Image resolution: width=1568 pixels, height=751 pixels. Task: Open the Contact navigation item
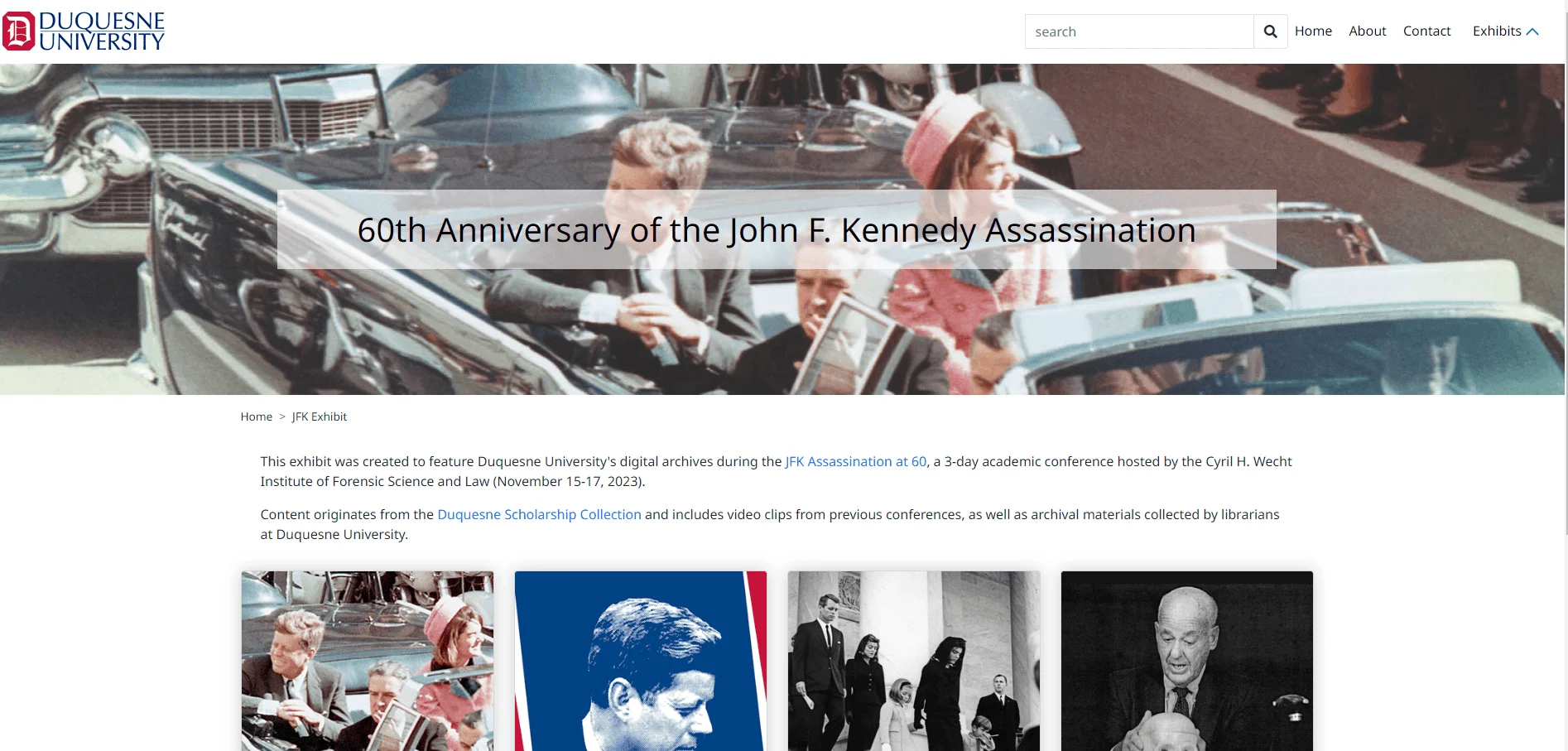[x=1426, y=31]
